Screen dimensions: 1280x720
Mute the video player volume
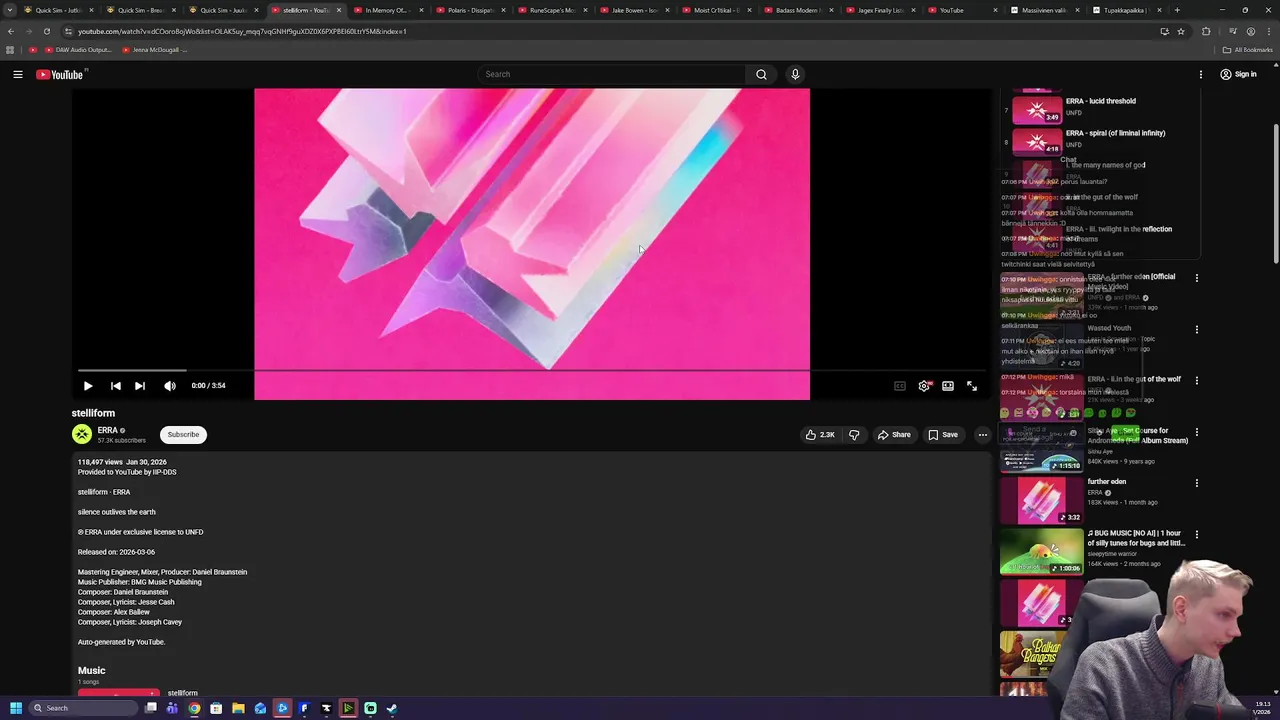click(x=170, y=386)
